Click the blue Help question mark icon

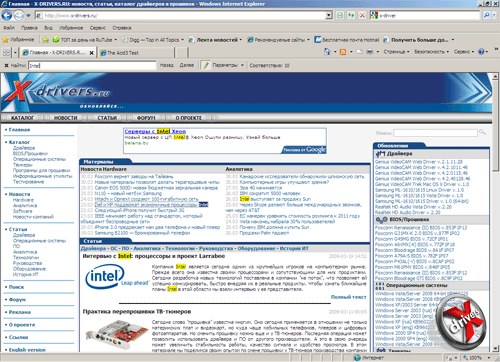pos(481,52)
